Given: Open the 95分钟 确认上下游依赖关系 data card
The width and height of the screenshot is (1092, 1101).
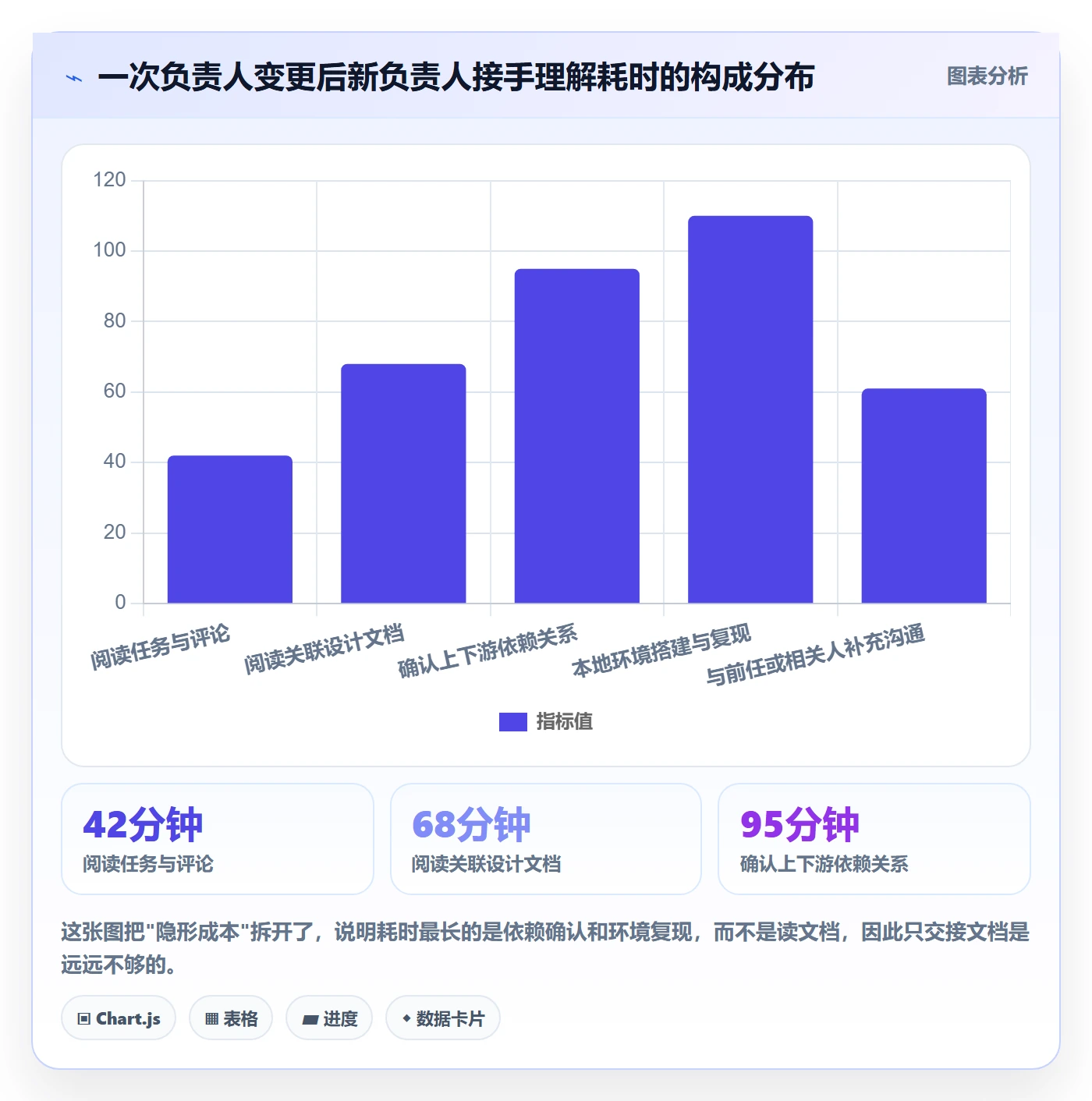Looking at the screenshot, I should [x=874, y=839].
